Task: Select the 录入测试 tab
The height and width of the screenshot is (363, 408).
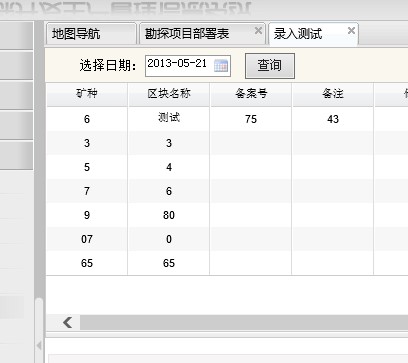Action: 313,34
